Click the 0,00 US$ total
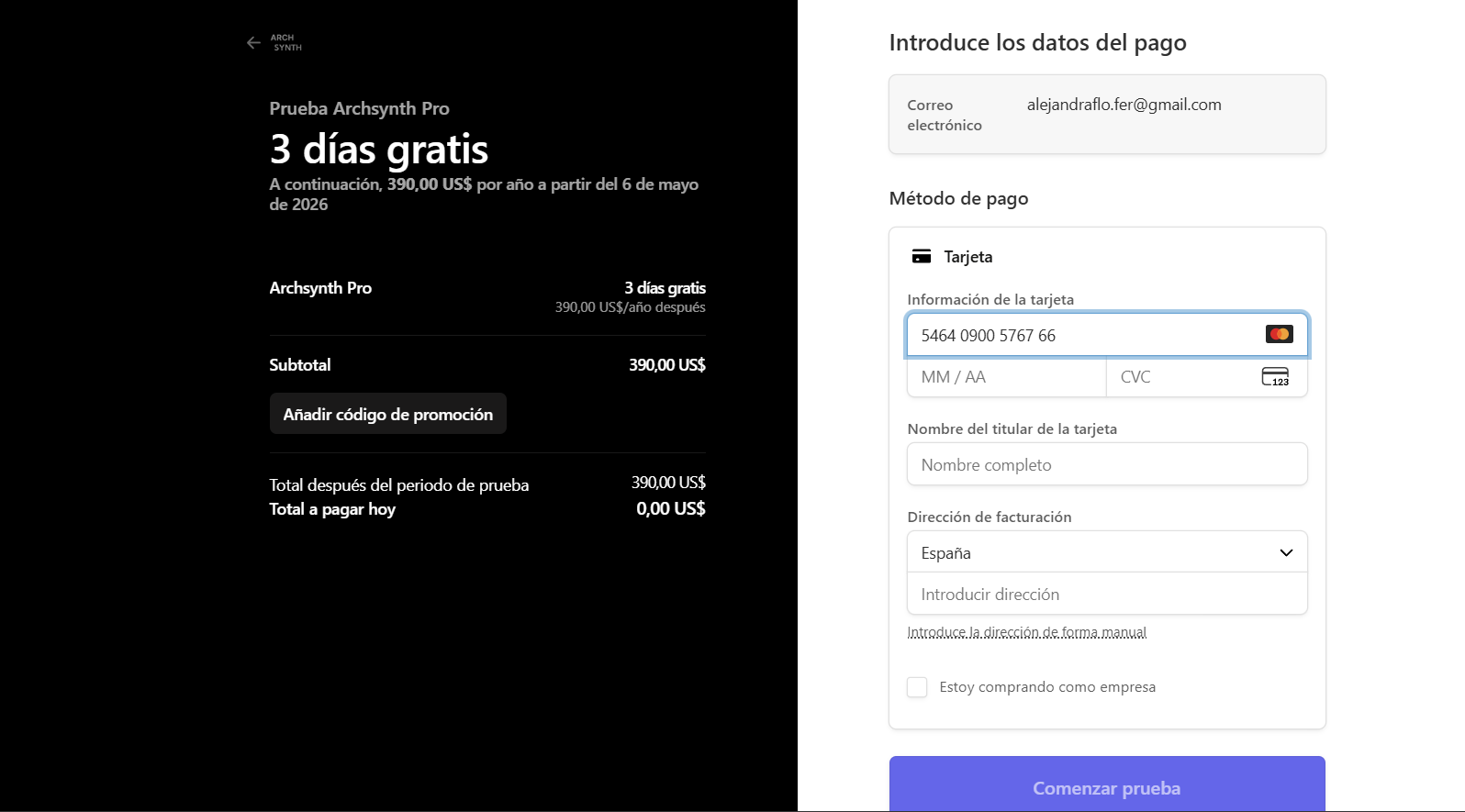 [x=671, y=508]
